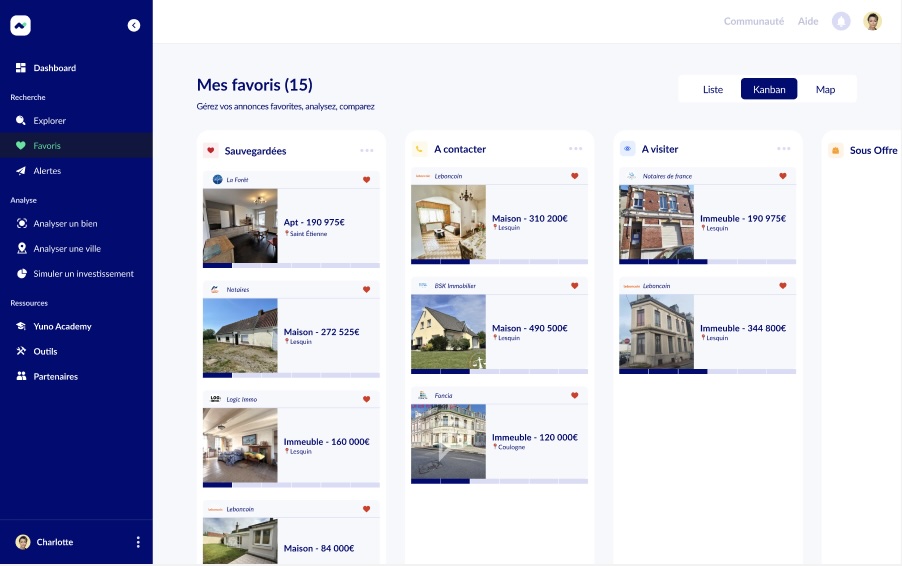This screenshot has height=566, width=902.
Task: Unfavorite the Maison 310 200€ listing
Action: point(575,176)
